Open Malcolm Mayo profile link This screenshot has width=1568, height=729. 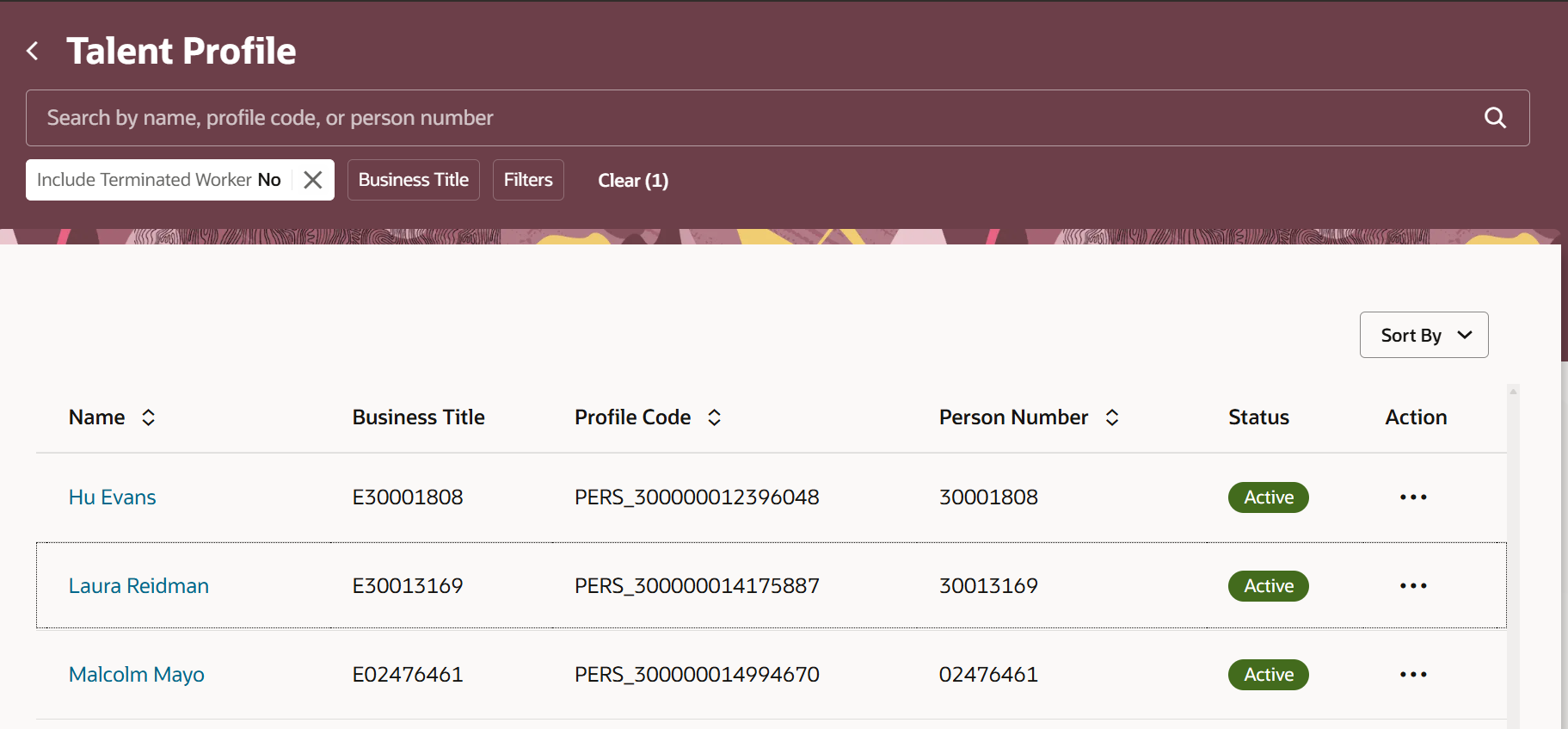pos(137,675)
